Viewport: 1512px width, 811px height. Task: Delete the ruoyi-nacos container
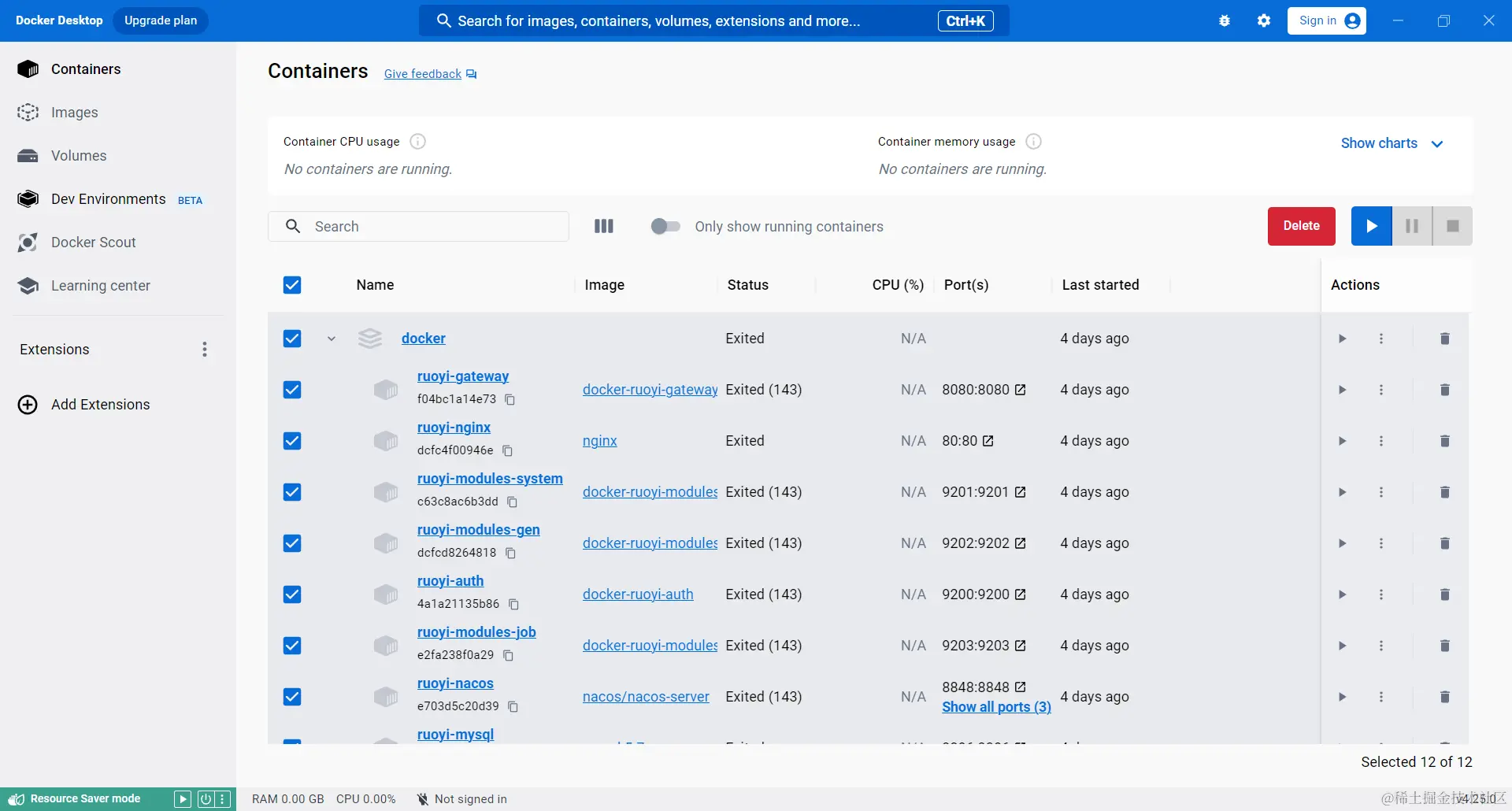[1445, 697]
